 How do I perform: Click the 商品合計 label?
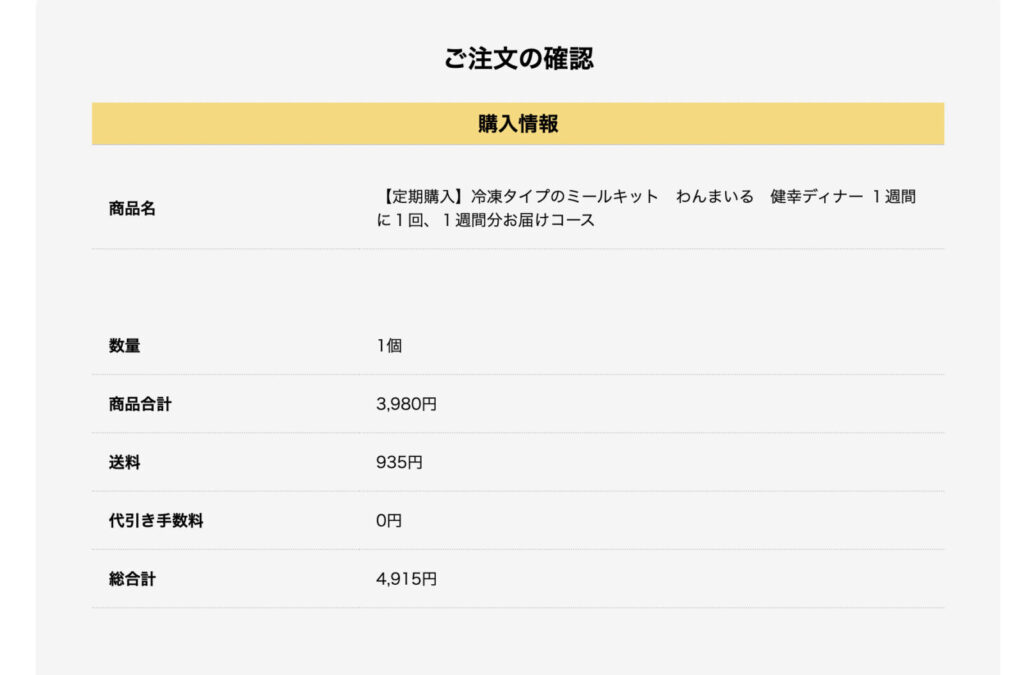(x=140, y=404)
